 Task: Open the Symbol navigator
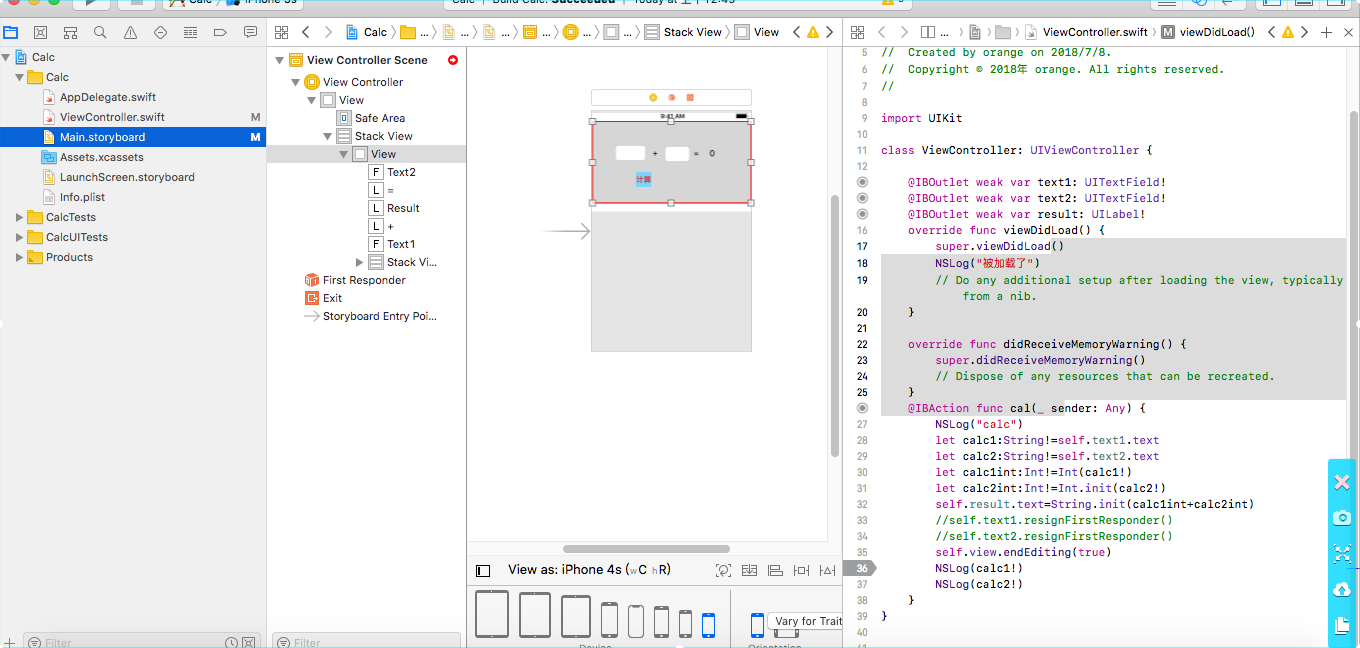pyautogui.click(x=70, y=32)
